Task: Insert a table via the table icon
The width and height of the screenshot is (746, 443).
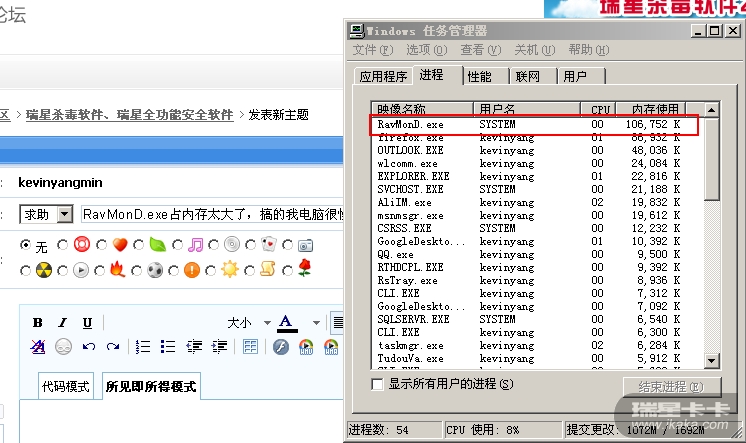Action: (250, 347)
